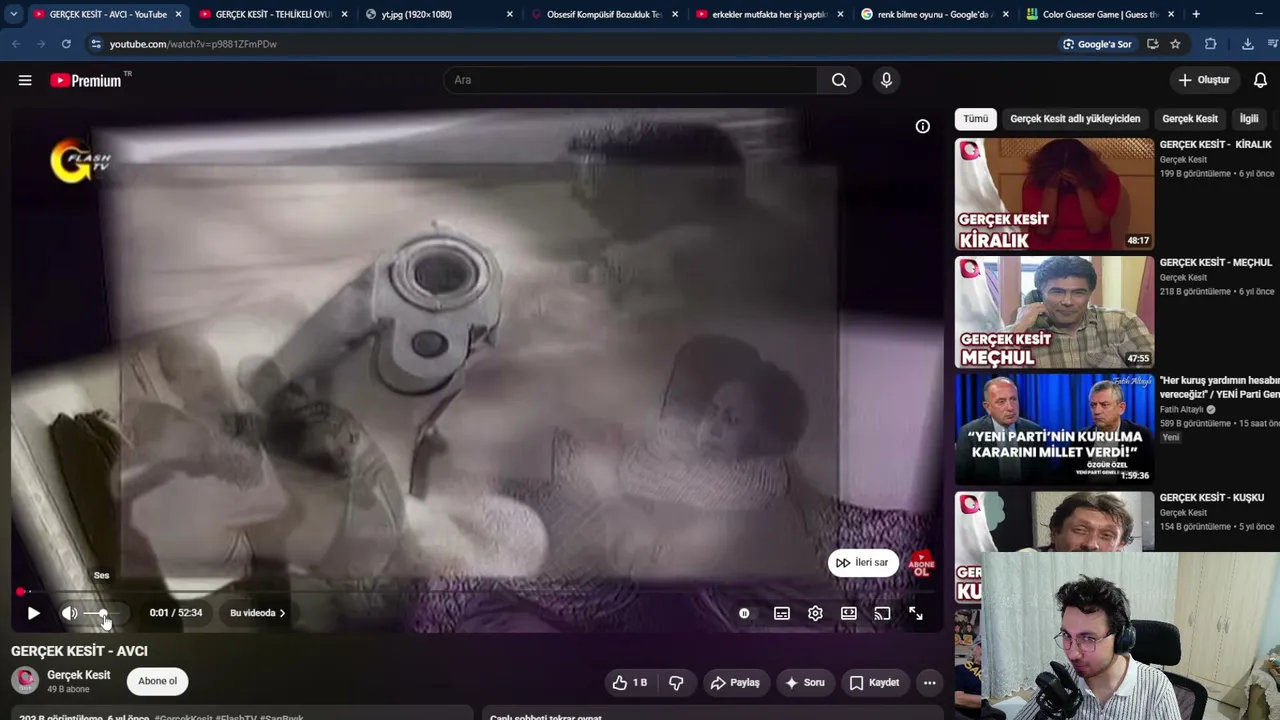This screenshot has width=1280, height=720.
Task: Open the Oluştur create menu
Action: 1203,80
